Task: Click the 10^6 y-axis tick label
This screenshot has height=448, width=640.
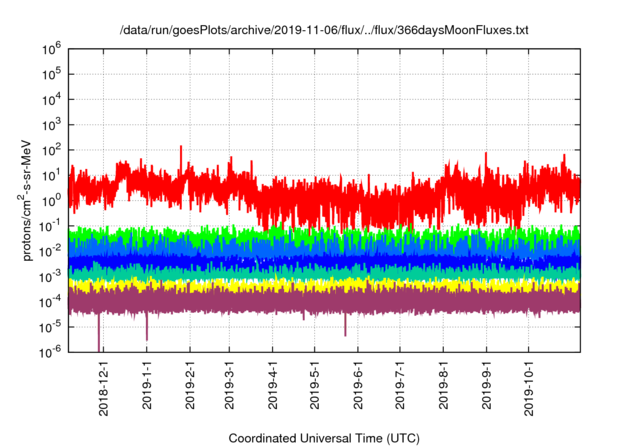Action: (x=52, y=49)
